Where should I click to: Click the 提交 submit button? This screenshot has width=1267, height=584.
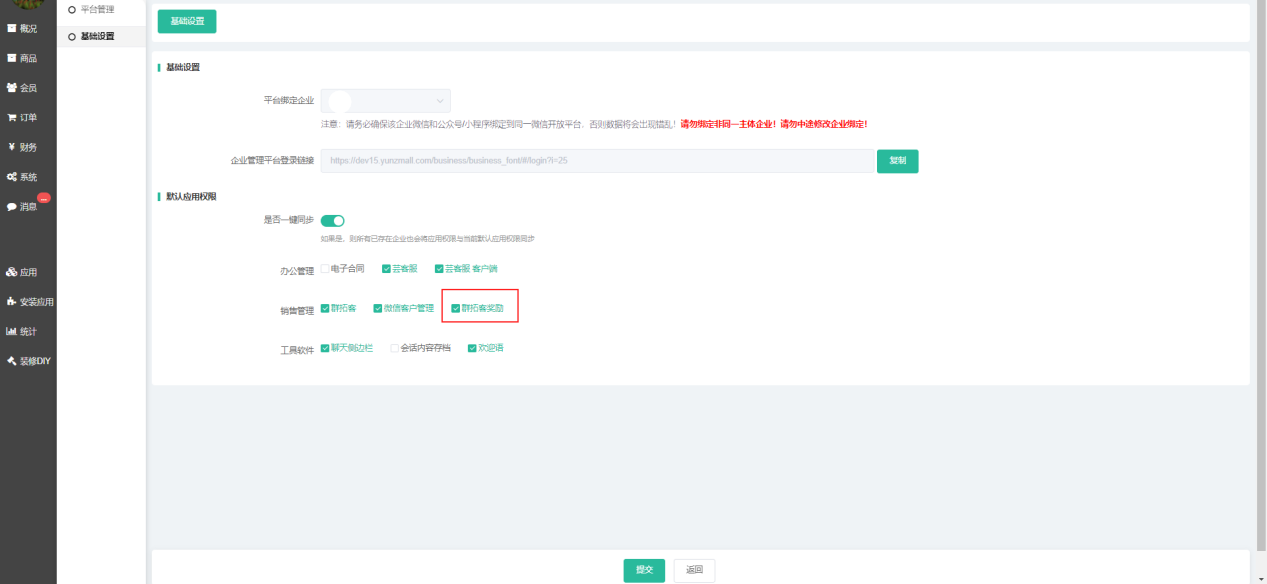(x=644, y=570)
